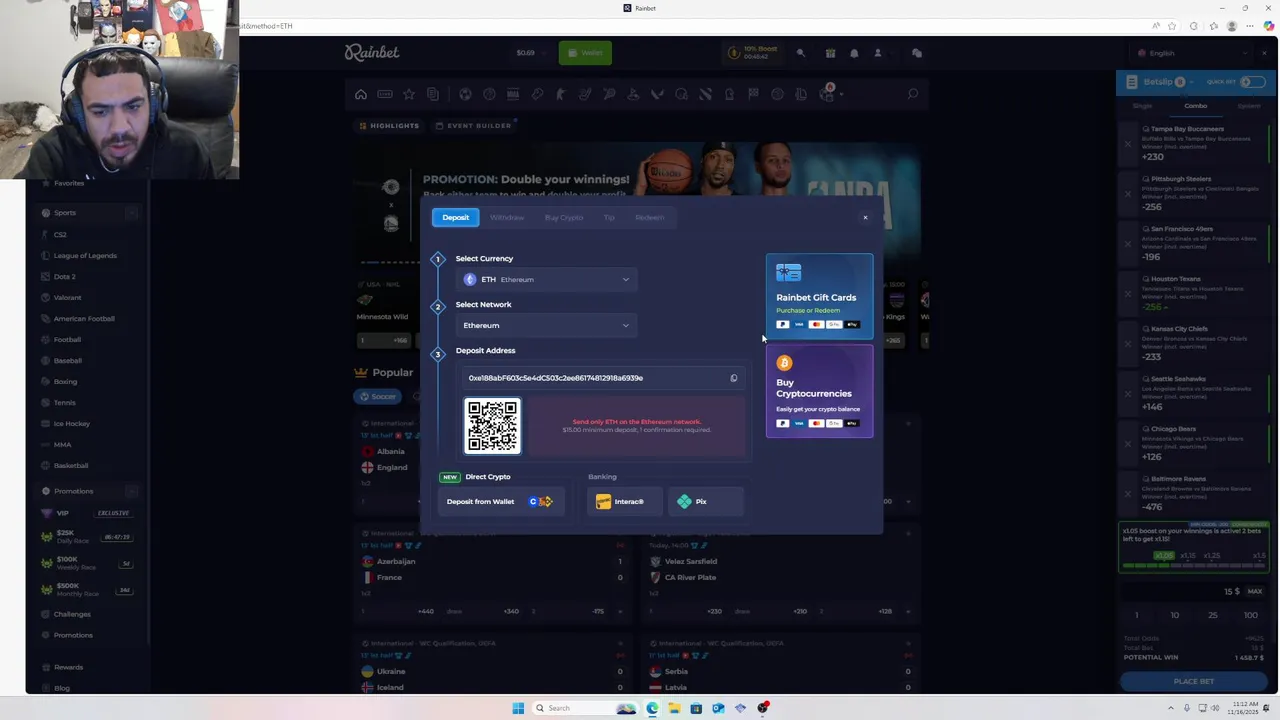1280x720 pixels.
Task: Open the Live events icon in sports bar
Action: click(x=385, y=94)
